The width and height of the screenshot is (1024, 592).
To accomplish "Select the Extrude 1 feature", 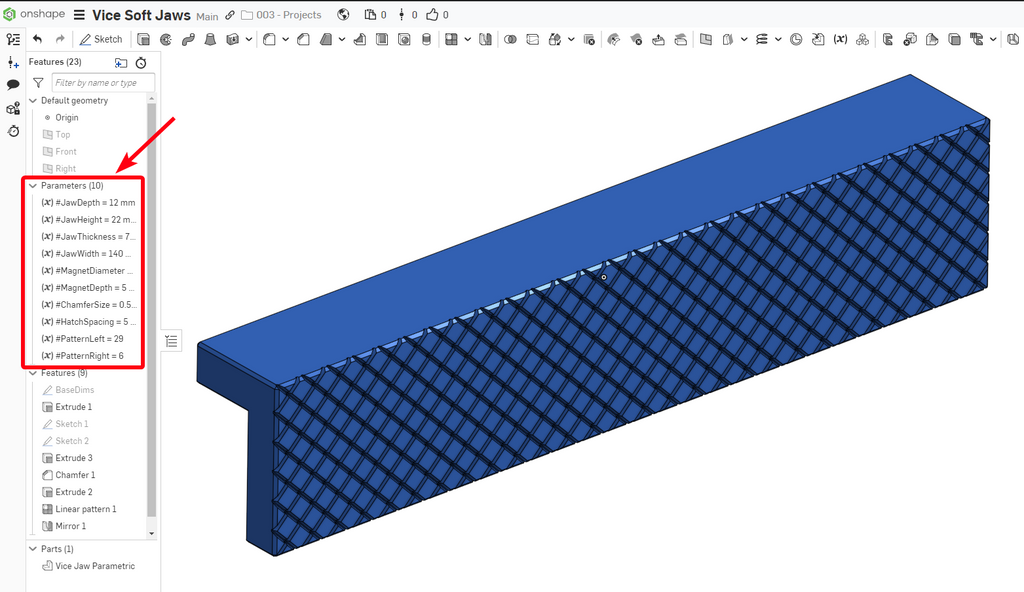I will pos(67,406).
